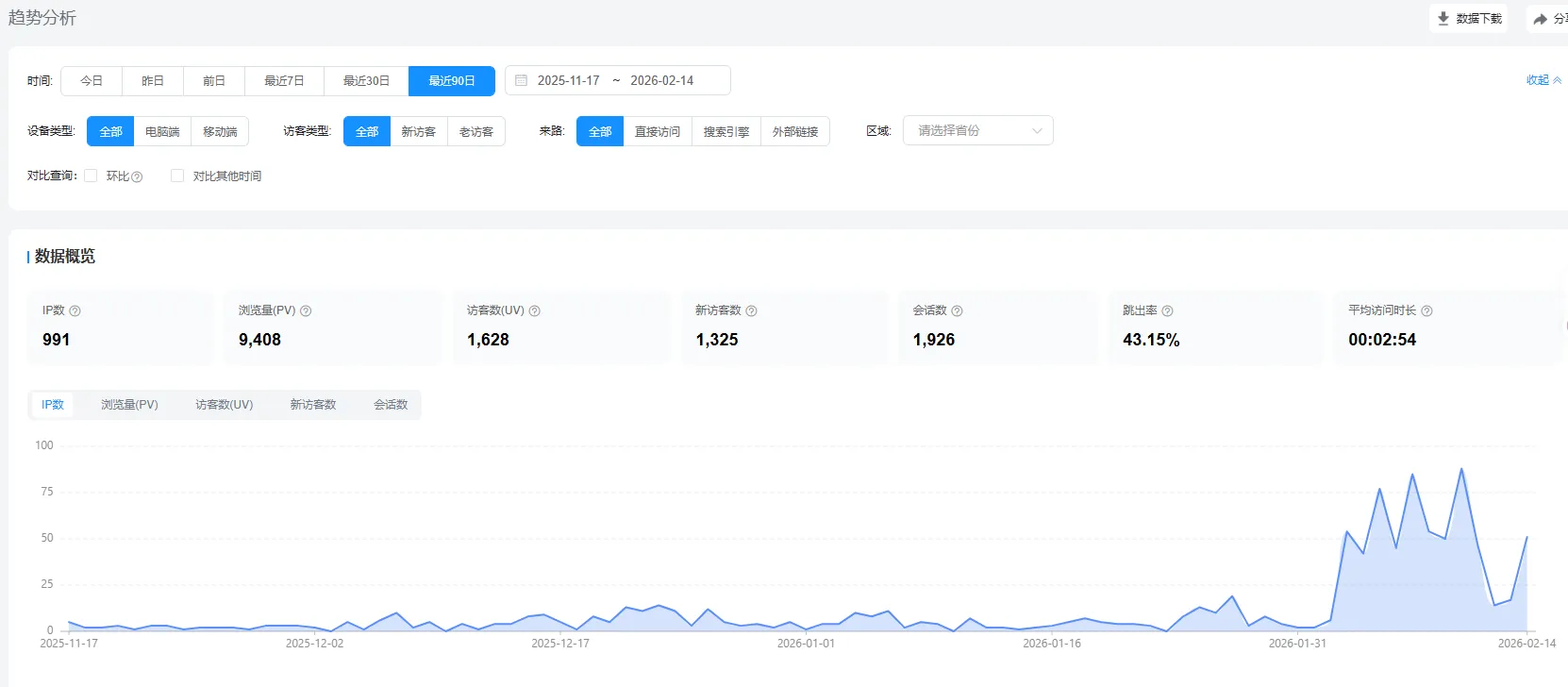Click the 数据下载 download icon

(x=1443, y=19)
